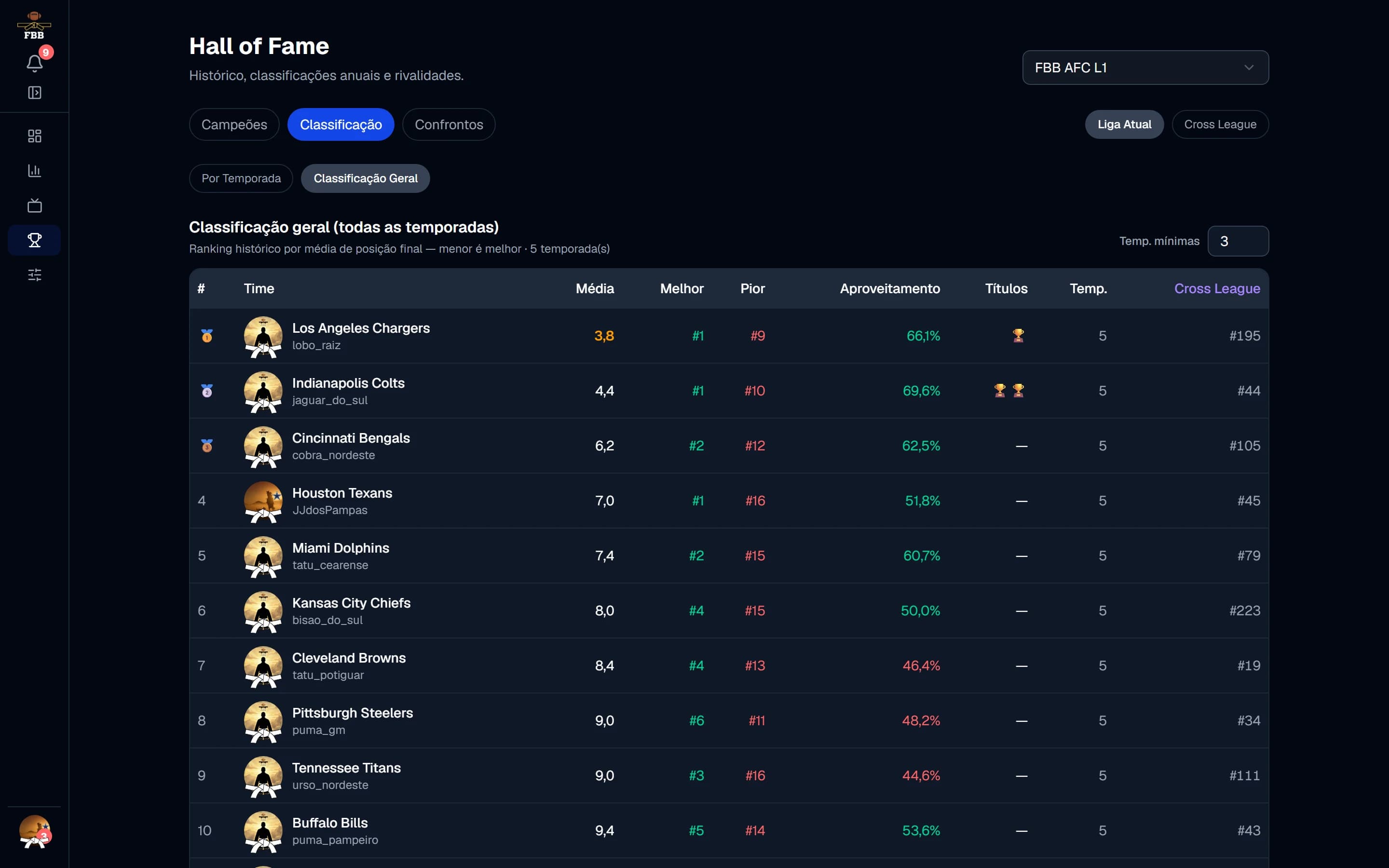Viewport: 1389px width, 868px height.
Task: Click the first Indianapolis Colts trophy icon
Action: click(1000, 391)
